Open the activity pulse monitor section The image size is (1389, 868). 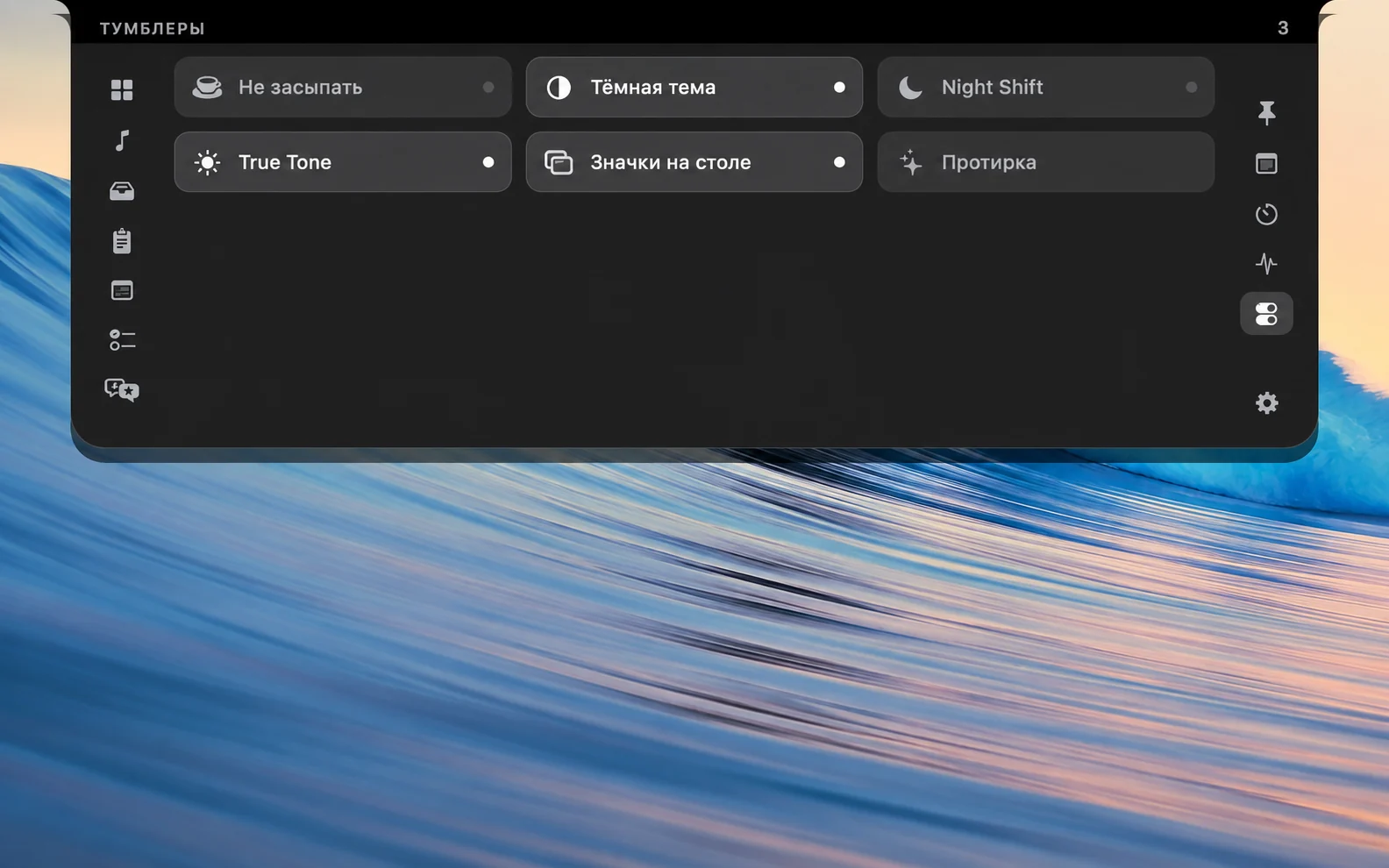(x=1266, y=263)
